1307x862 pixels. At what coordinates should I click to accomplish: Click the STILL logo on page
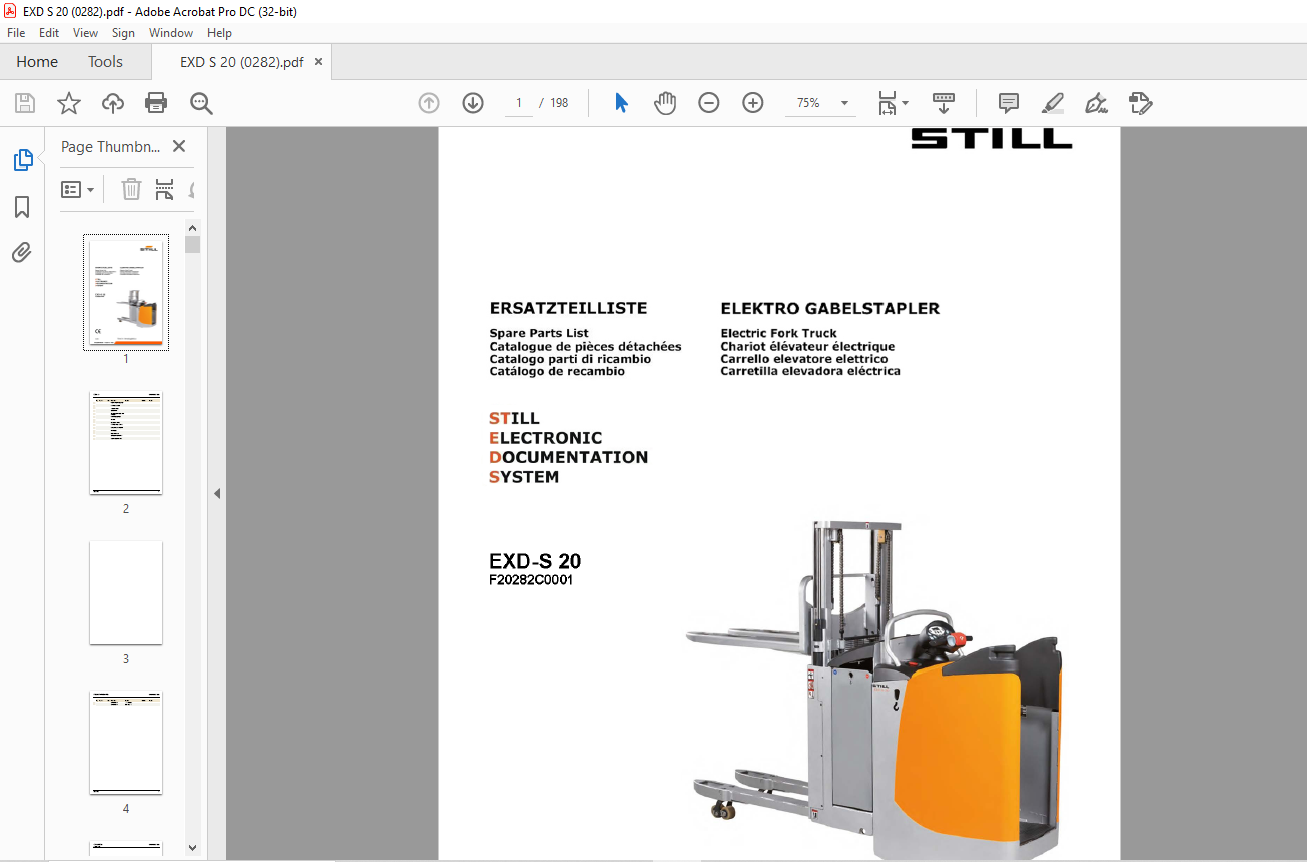coord(991,139)
